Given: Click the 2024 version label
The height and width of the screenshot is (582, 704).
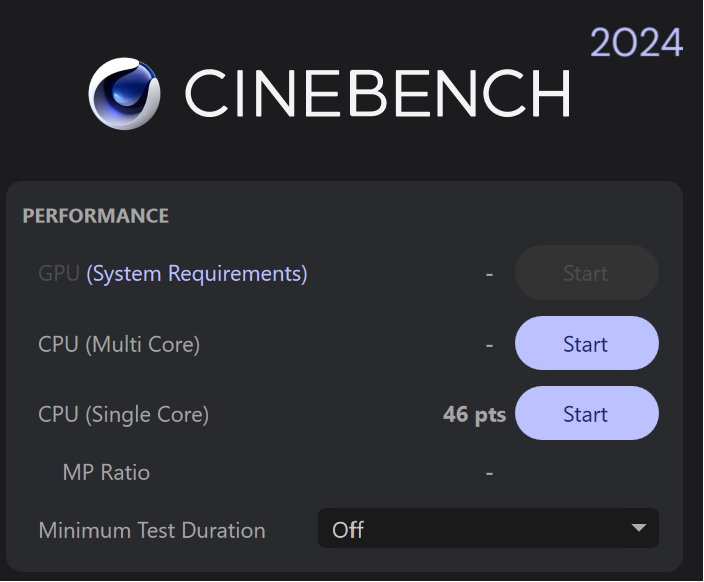Looking at the screenshot, I should [x=636, y=42].
